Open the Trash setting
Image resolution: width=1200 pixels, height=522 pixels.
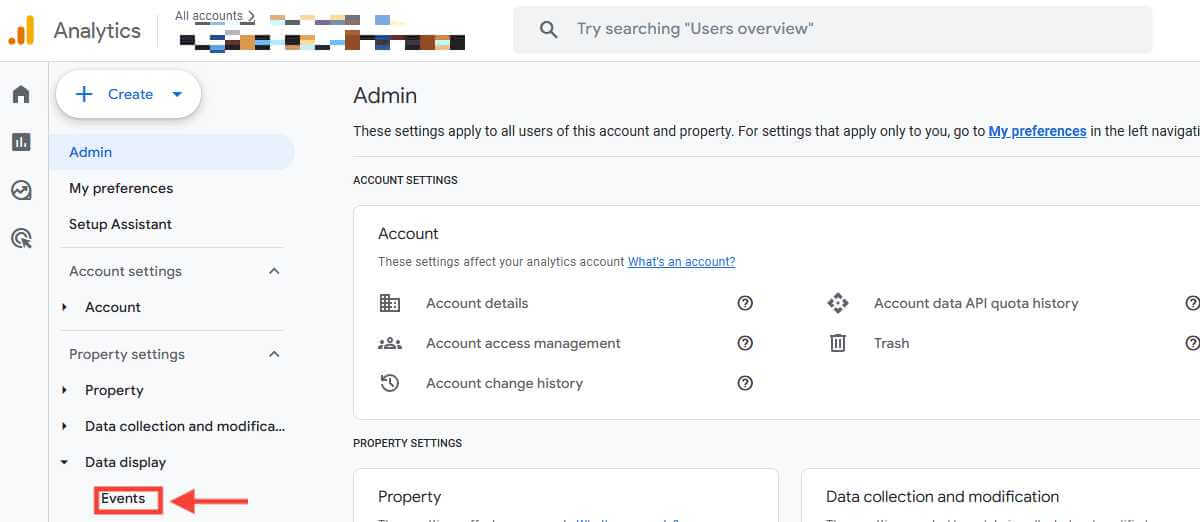pos(891,343)
